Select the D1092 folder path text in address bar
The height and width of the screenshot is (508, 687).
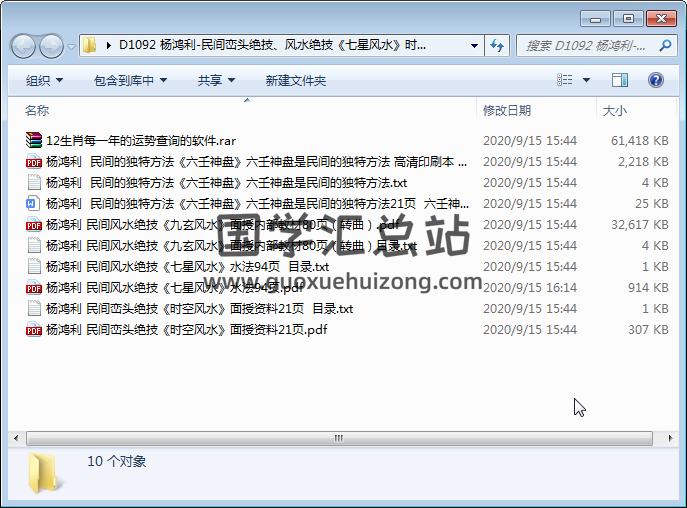coord(272,45)
